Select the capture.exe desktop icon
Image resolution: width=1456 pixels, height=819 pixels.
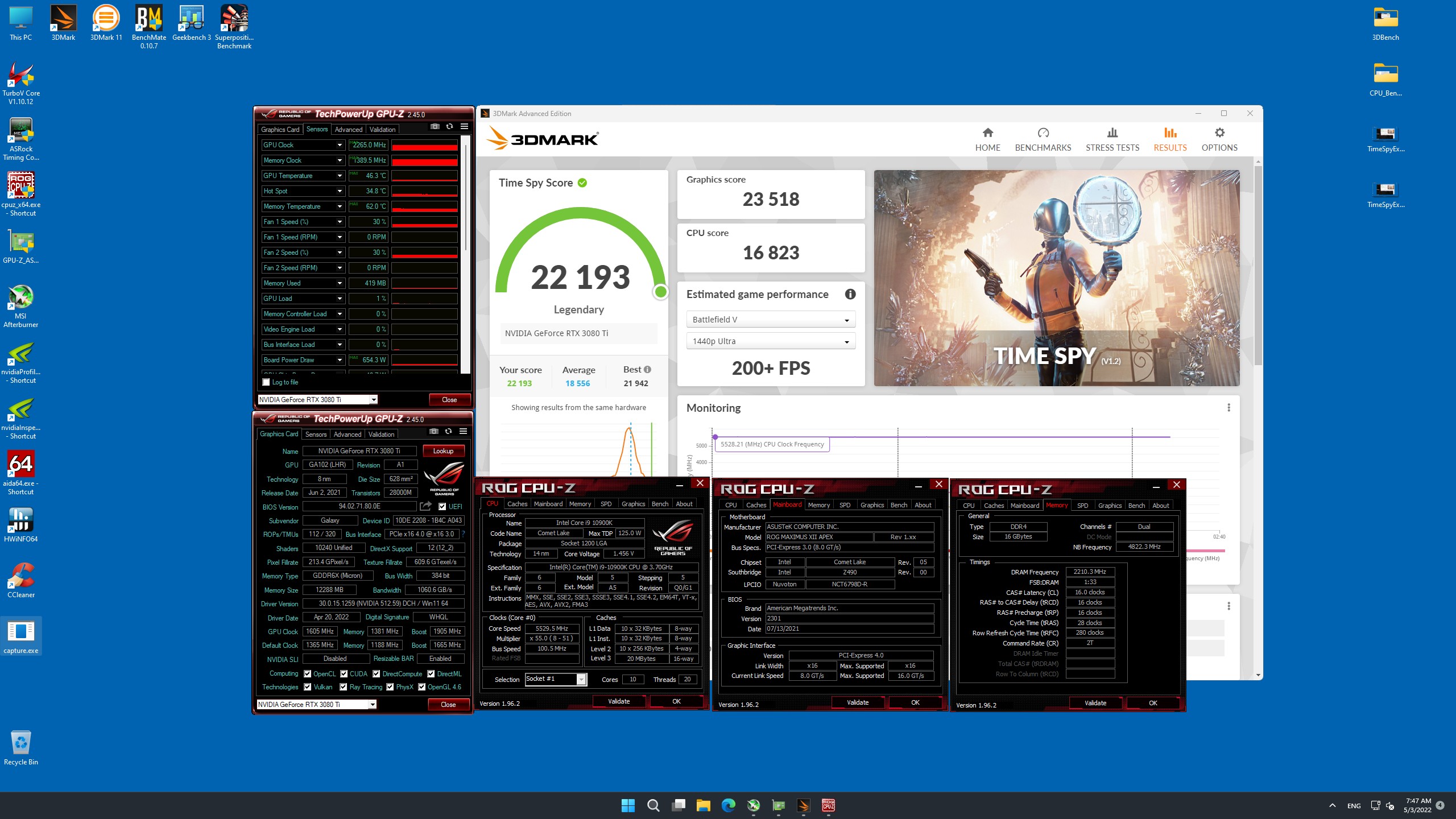point(21,636)
